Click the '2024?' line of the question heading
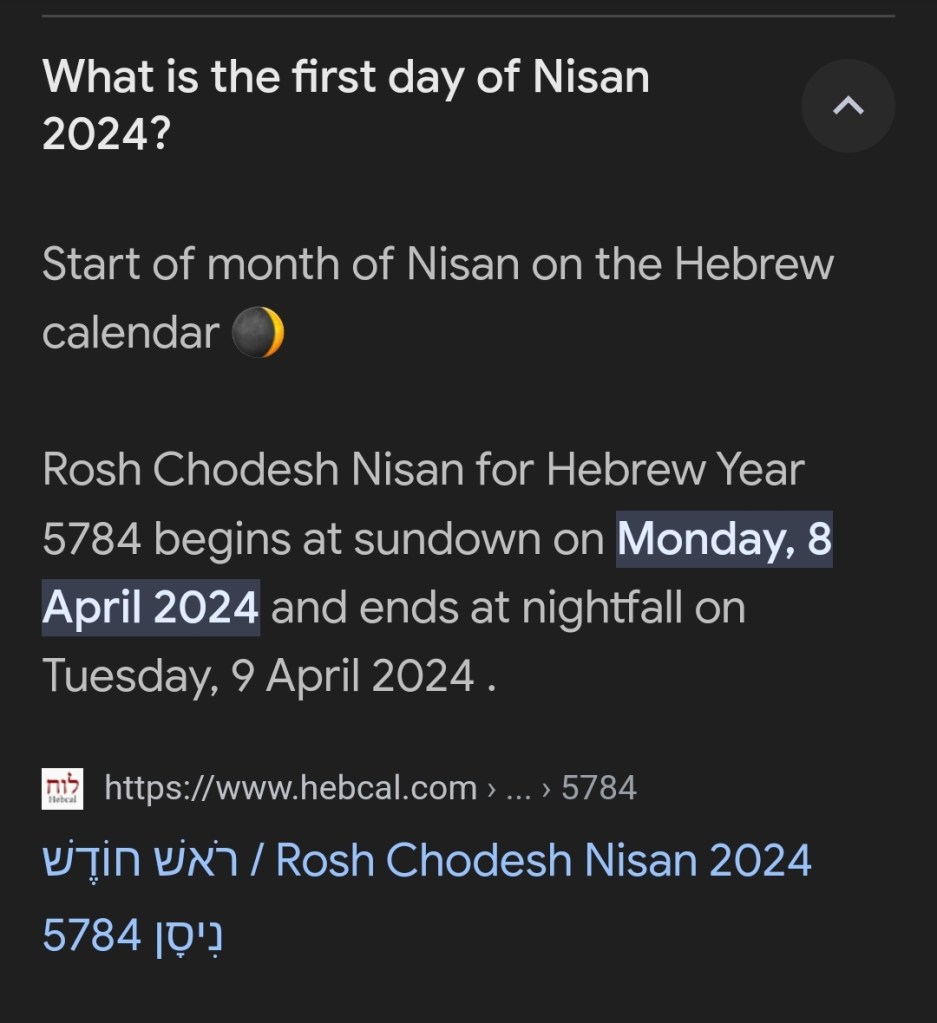This screenshot has height=1023, width=937. tap(105, 134)
